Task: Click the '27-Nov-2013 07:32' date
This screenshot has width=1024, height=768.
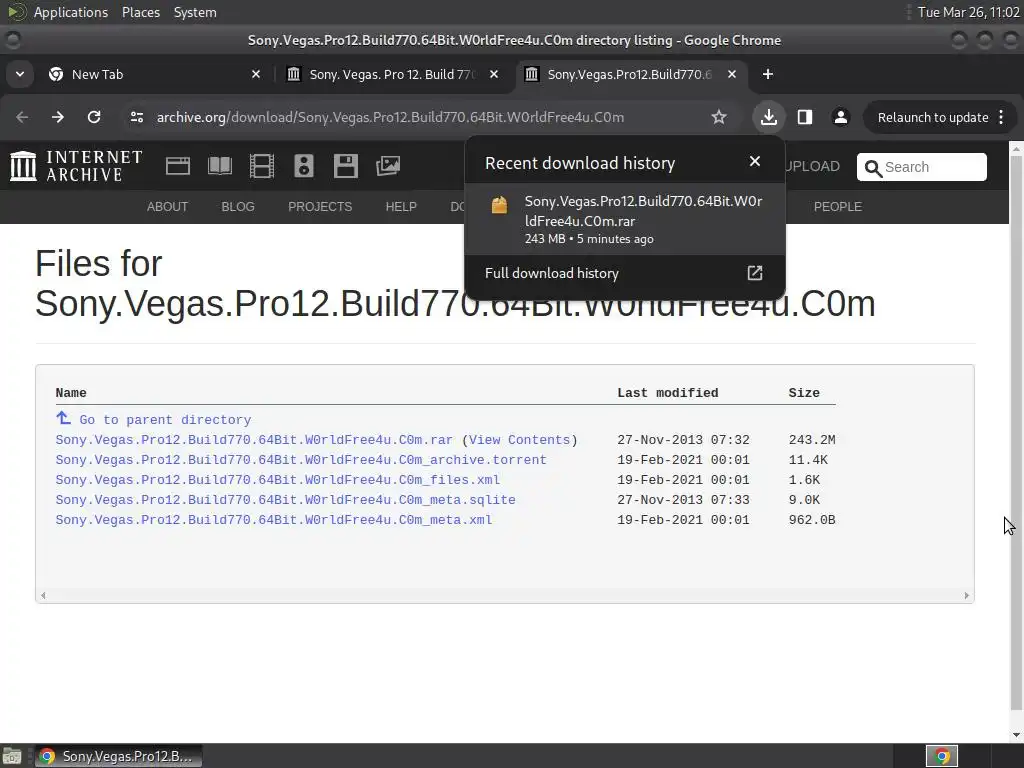Action: click(x=683, y=440)
